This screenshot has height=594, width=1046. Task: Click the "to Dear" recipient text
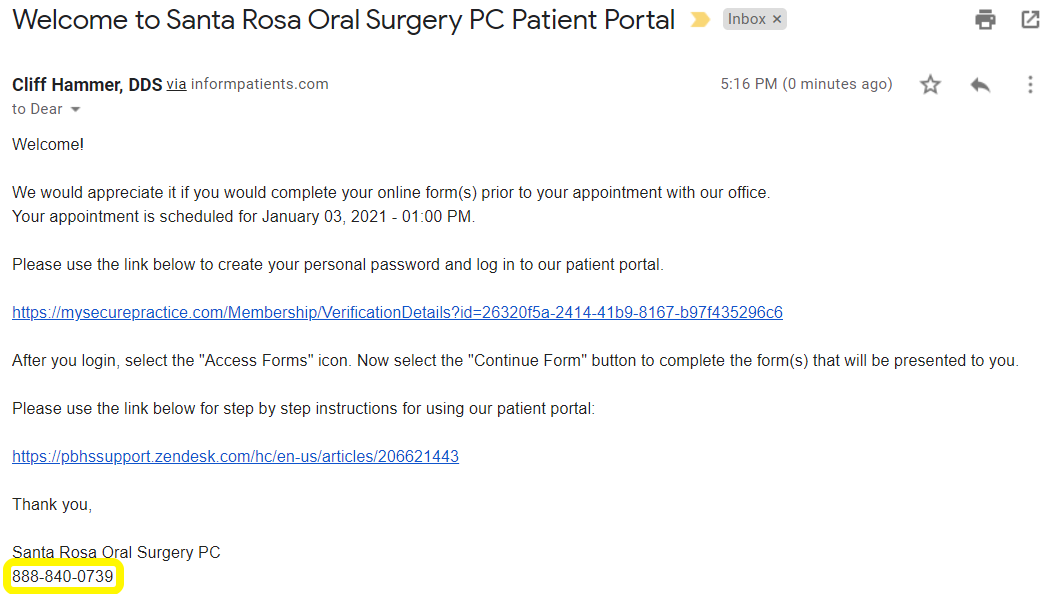[x=37, y=109]
